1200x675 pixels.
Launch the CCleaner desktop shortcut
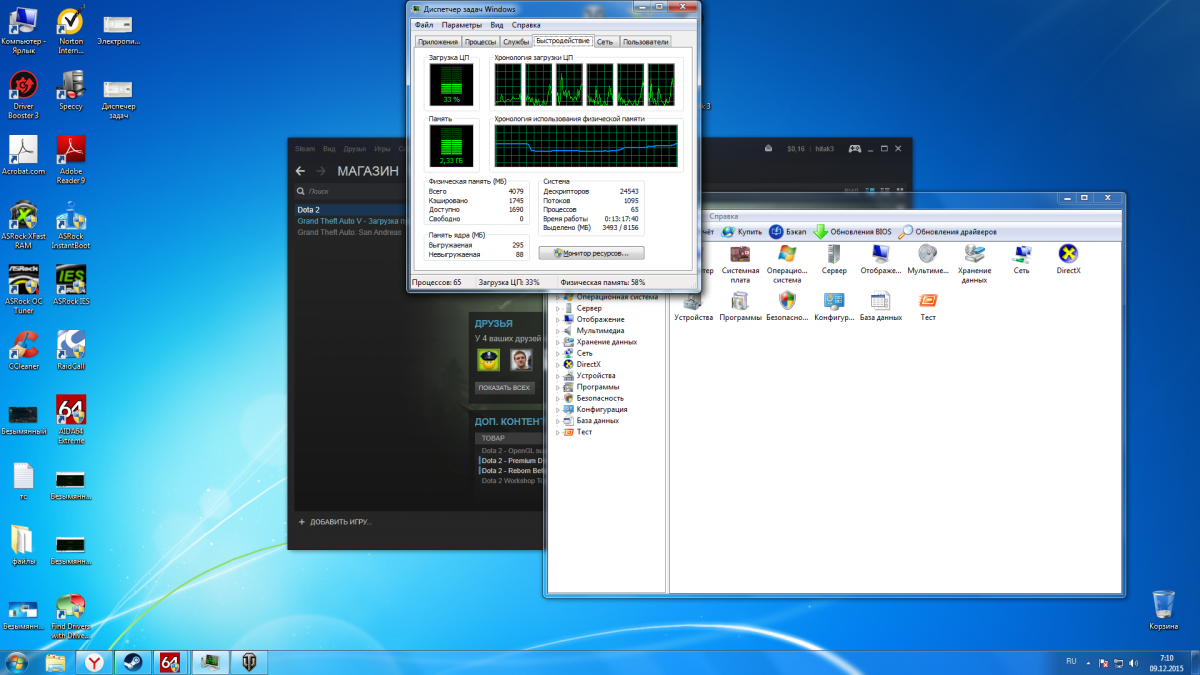(x=23, y=346)
